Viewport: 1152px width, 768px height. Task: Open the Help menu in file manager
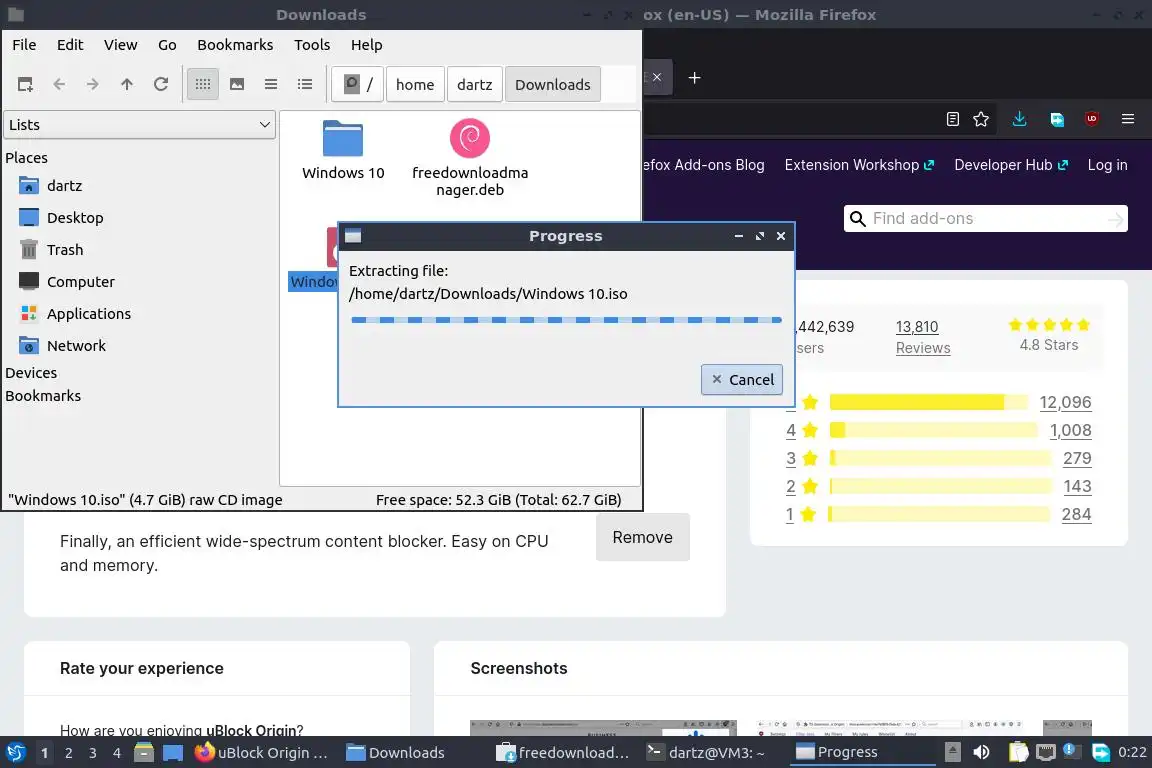point(367,45)
